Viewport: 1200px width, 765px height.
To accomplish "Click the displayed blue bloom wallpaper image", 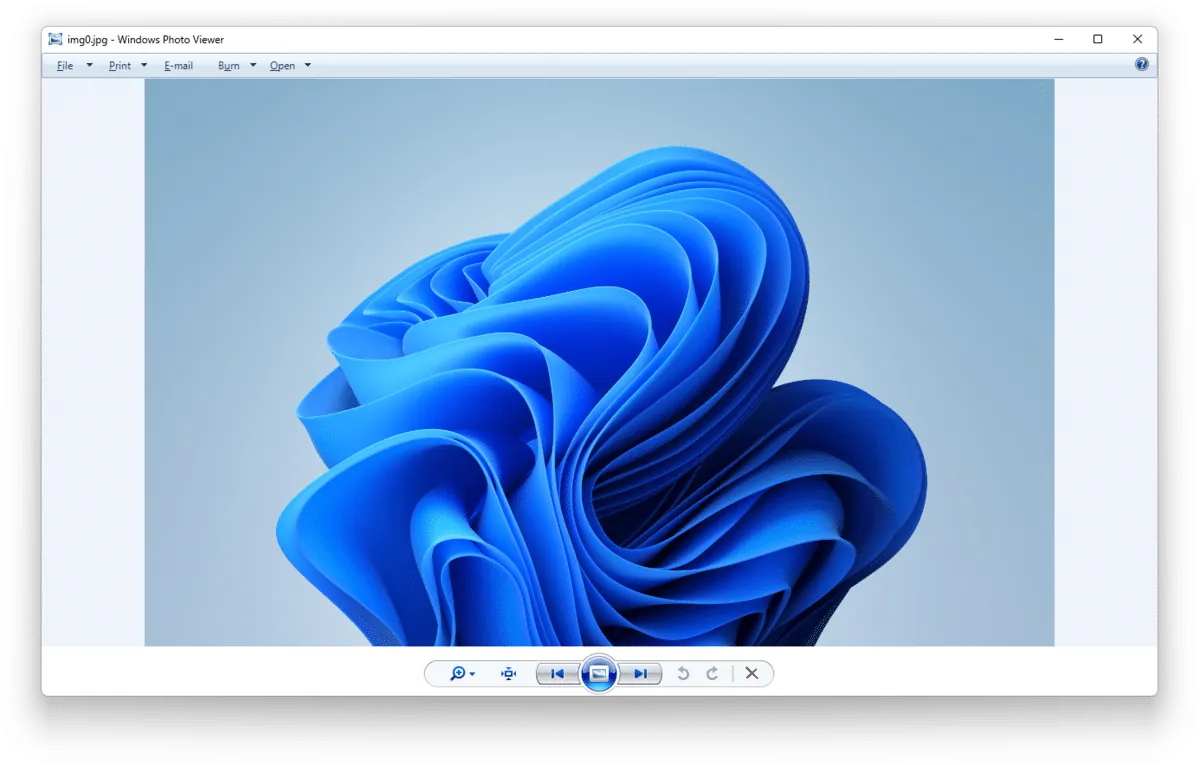I will [599, 362].
